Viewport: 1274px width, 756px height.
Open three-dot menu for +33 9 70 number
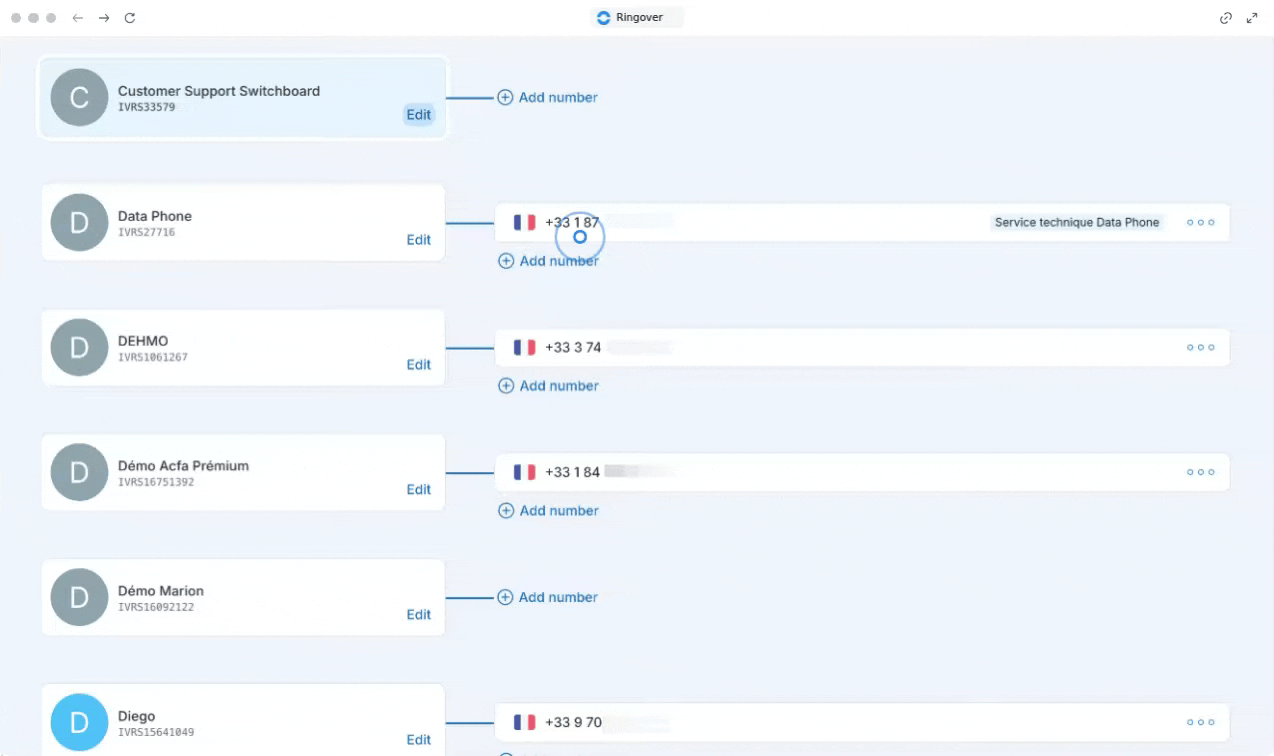[1201, 722]
